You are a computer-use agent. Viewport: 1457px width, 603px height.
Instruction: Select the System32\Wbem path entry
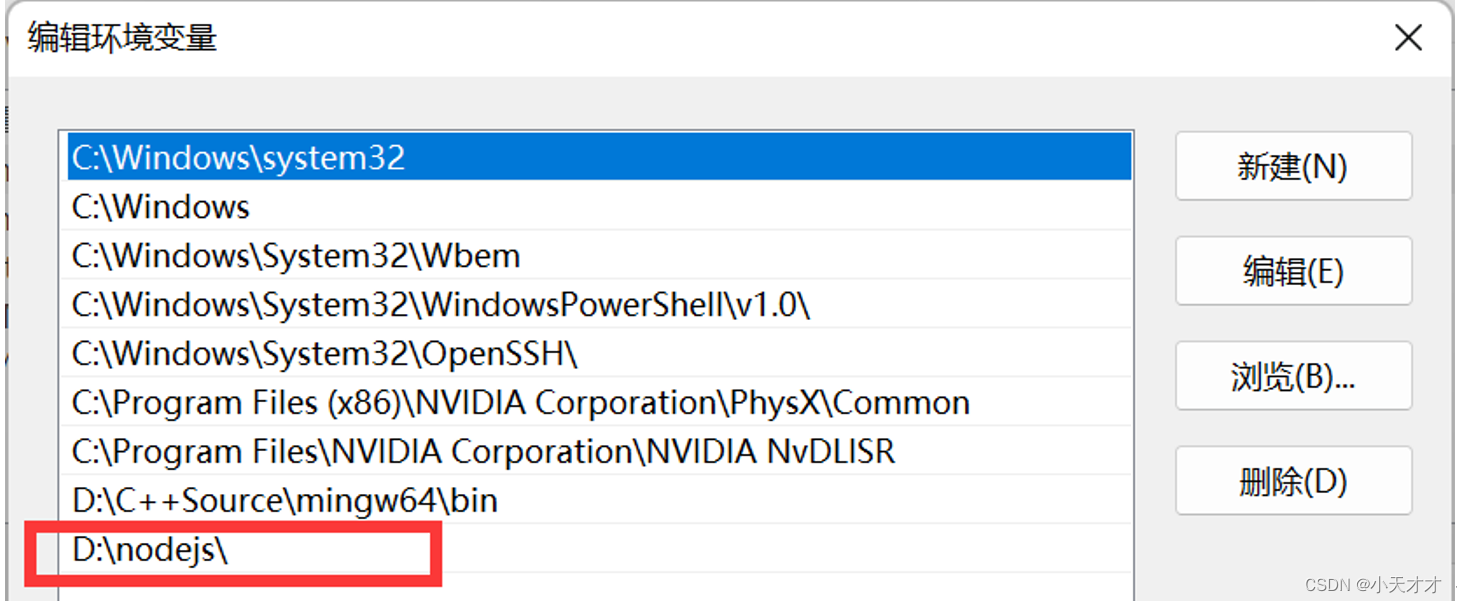pyautogui.click(x=296, y=256)
